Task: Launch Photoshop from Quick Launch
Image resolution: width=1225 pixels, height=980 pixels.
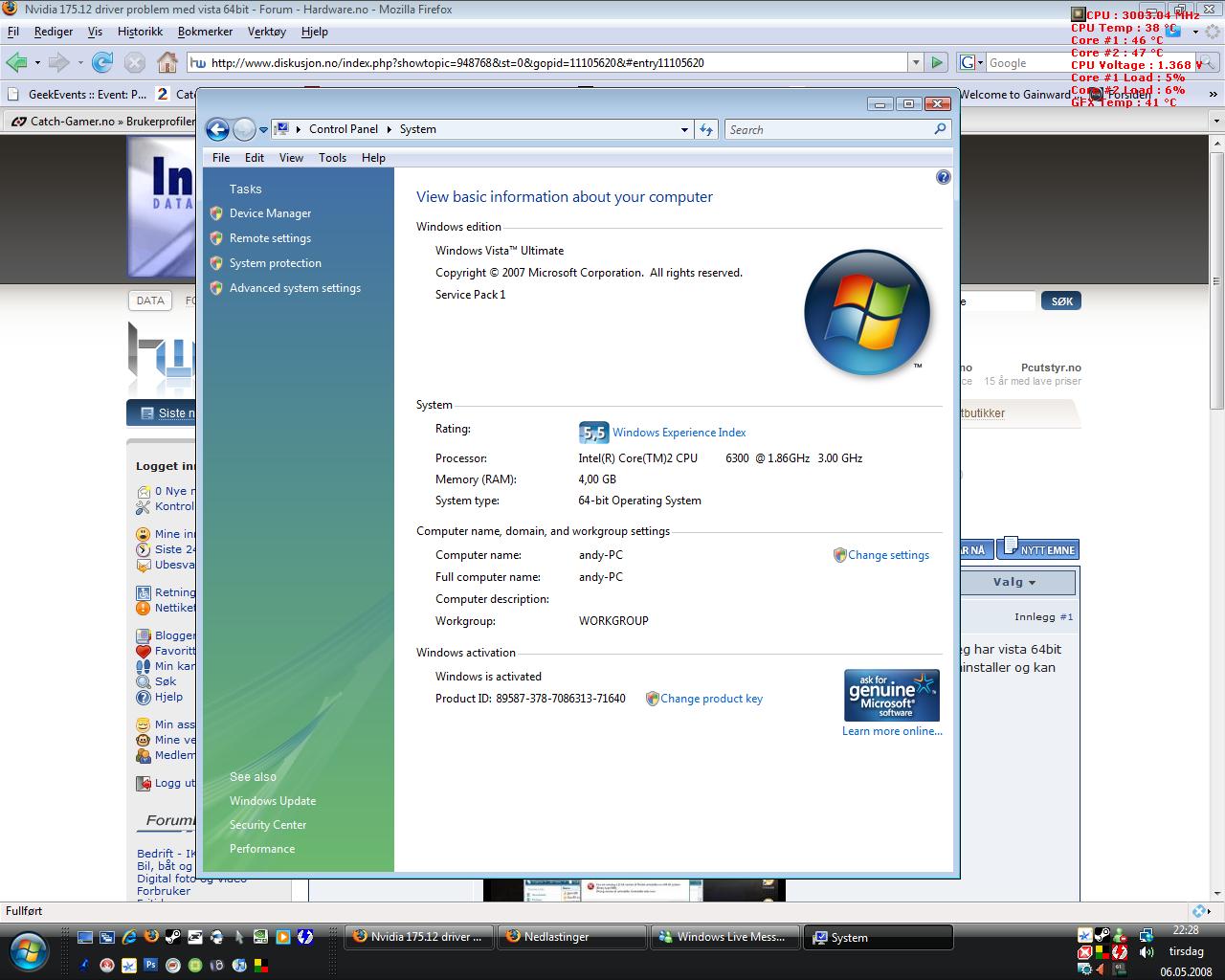Action: [151, 966]
